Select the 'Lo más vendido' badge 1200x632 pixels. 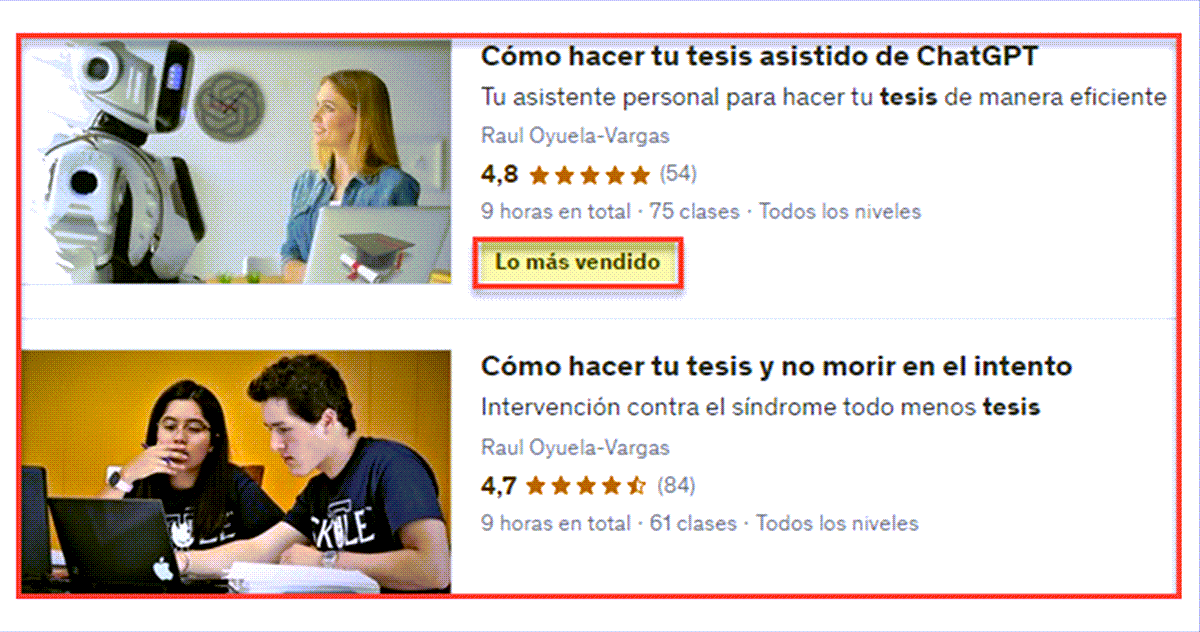[578, 263]
